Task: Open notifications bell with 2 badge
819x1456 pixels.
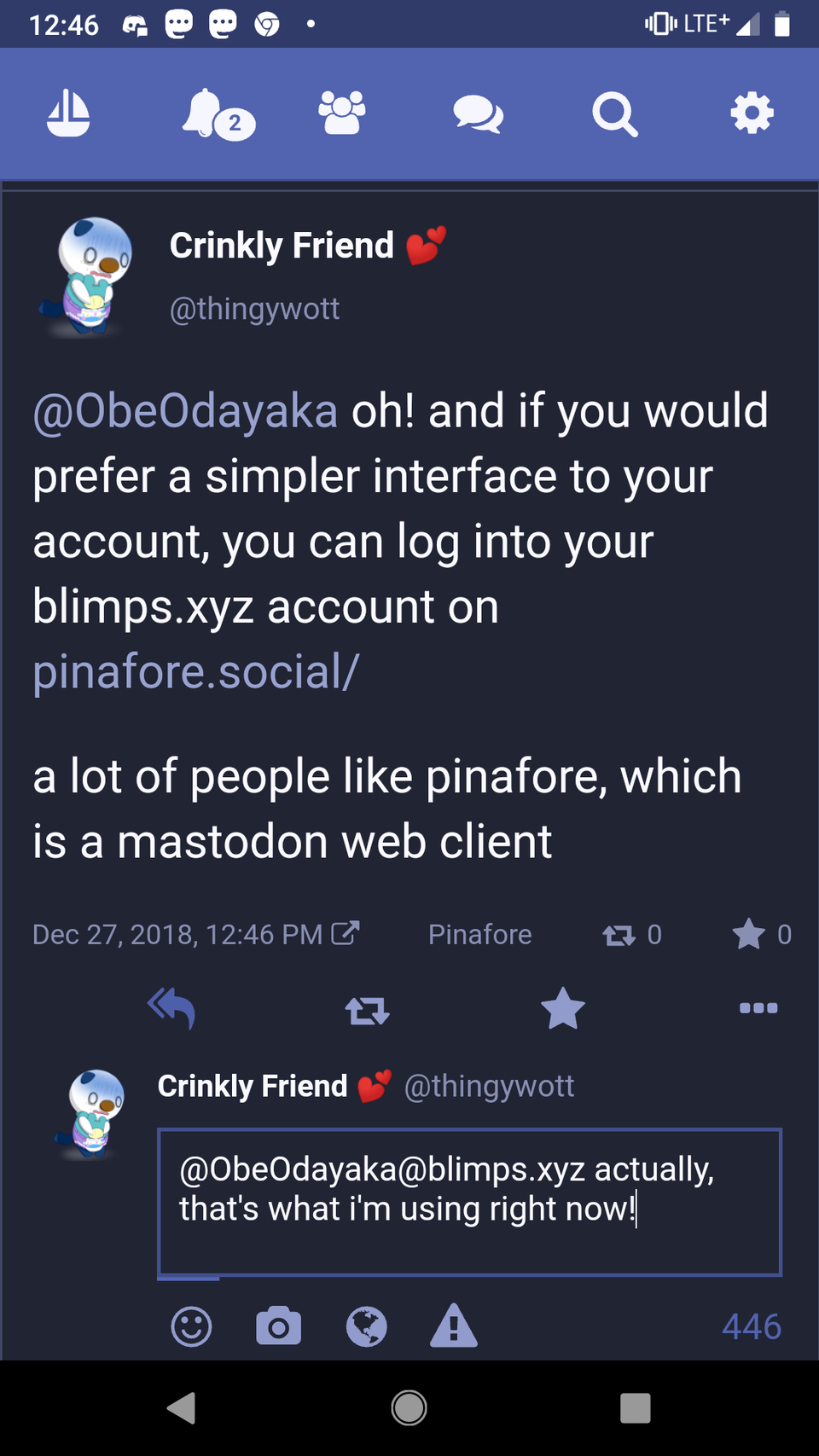Action: pos(218,114)
